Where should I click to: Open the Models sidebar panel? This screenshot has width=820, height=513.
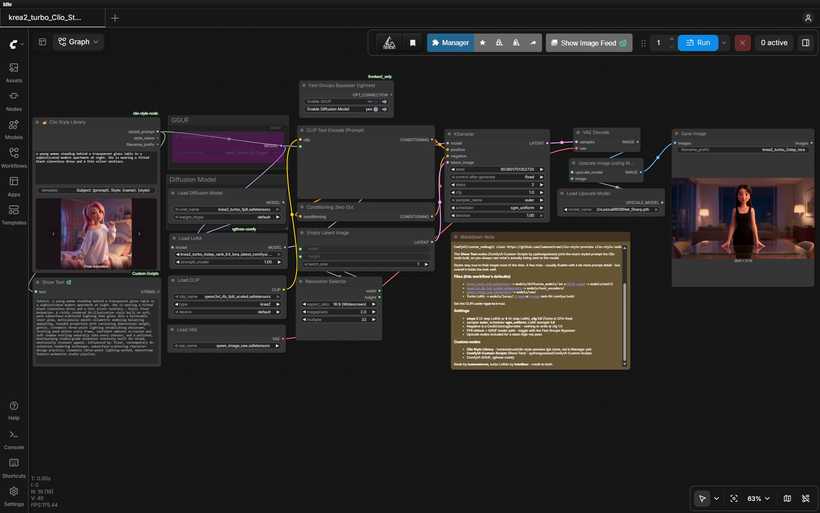click(x=14, y=129)
